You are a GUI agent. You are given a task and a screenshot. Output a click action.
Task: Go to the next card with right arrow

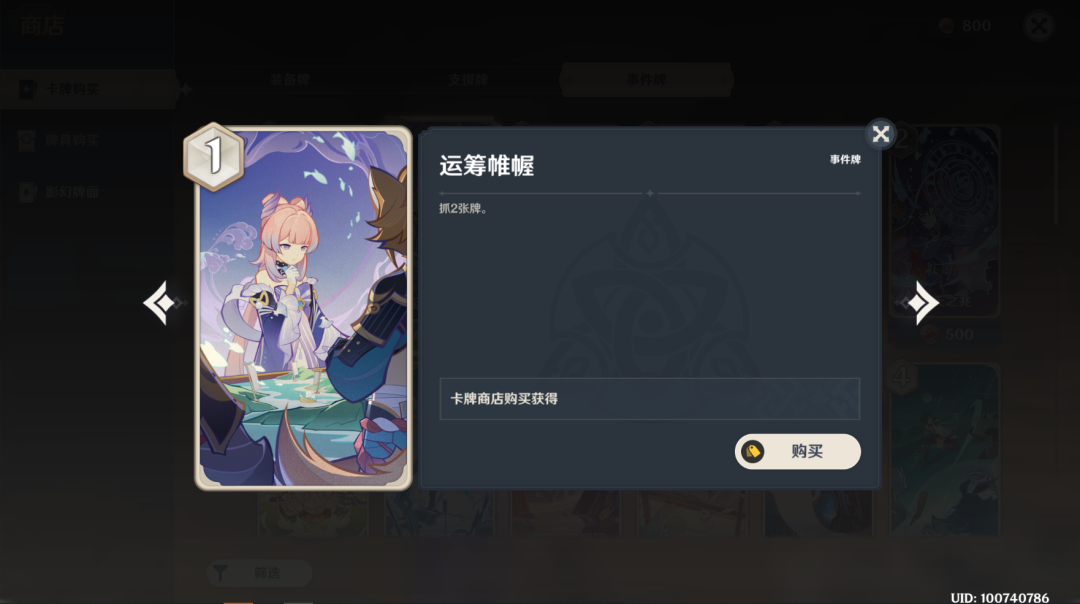(922, 303)
